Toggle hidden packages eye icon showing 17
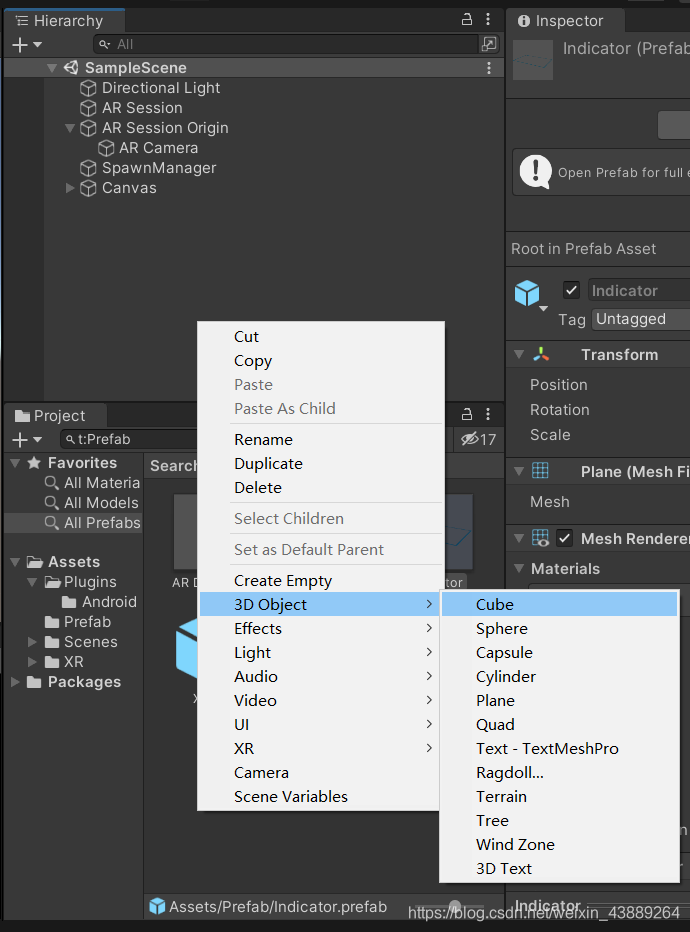690x932 pixels. point(478,439)
